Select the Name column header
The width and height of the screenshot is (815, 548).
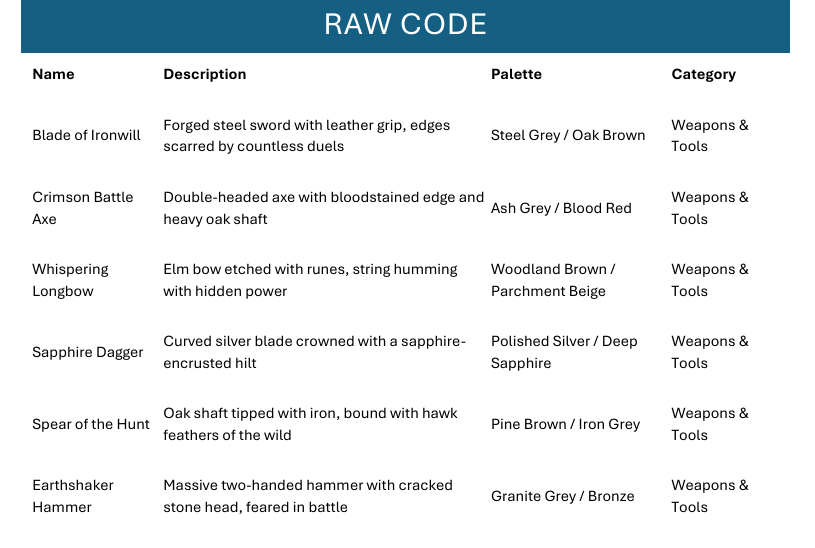coord(53,74)
